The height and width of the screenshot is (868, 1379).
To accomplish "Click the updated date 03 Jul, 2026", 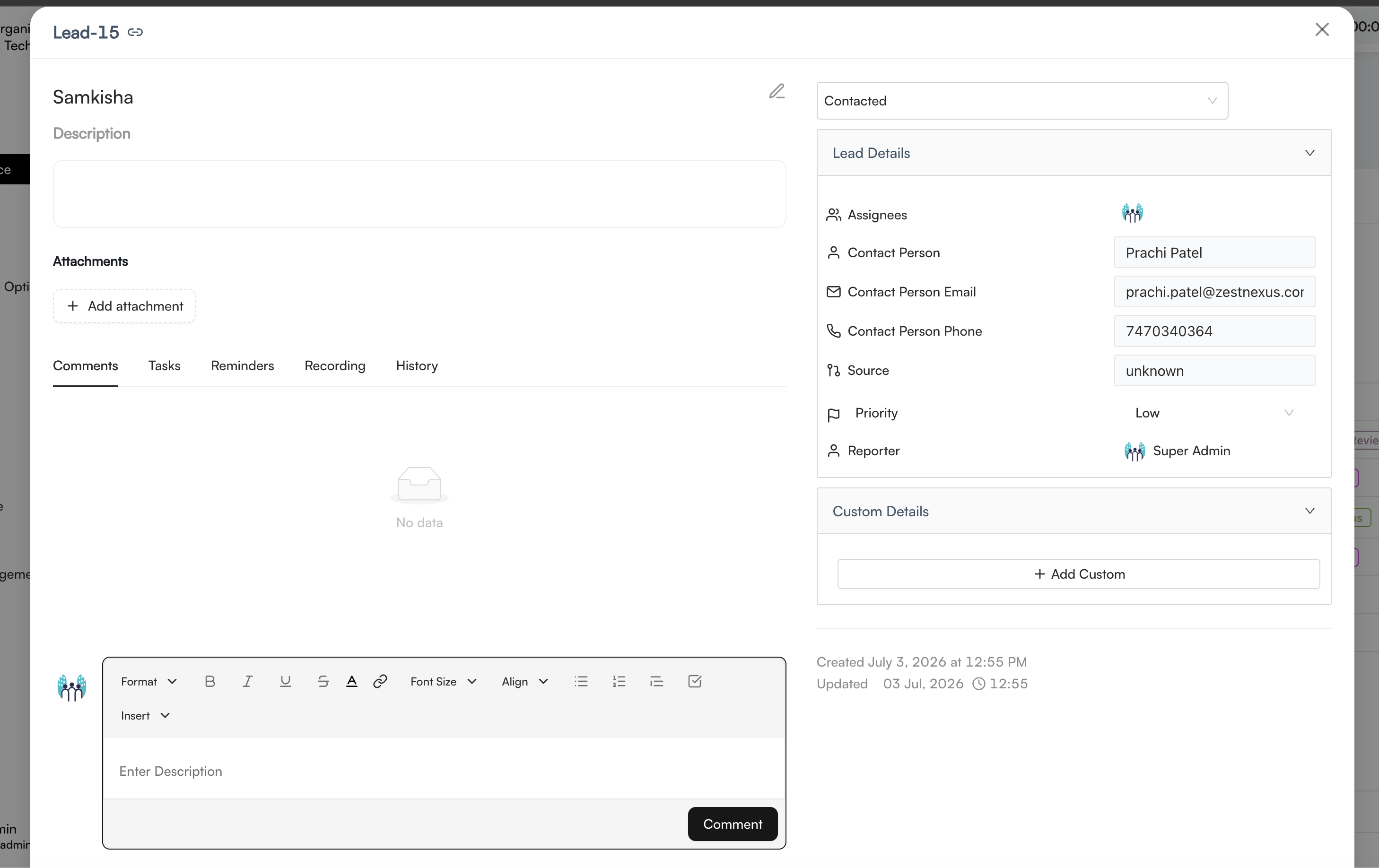I will 923,684.
